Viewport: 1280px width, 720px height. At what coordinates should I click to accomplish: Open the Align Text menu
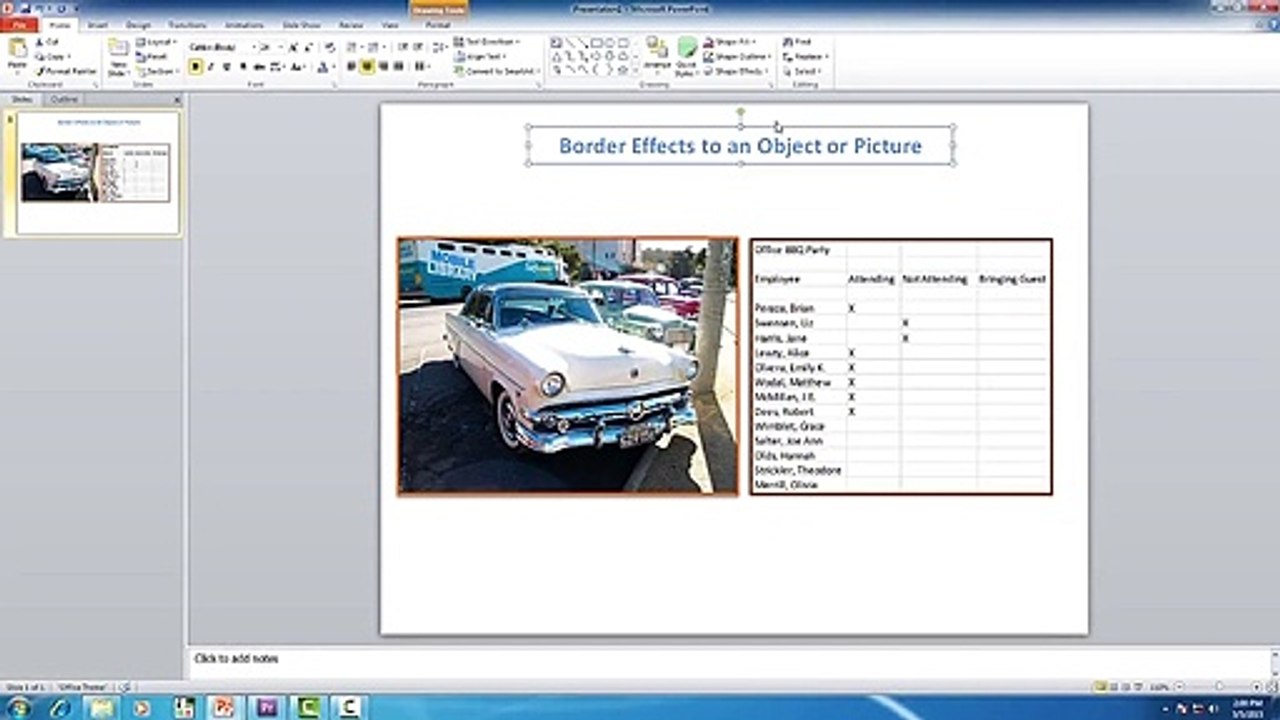pyautogui.click(x=481, y=57)
